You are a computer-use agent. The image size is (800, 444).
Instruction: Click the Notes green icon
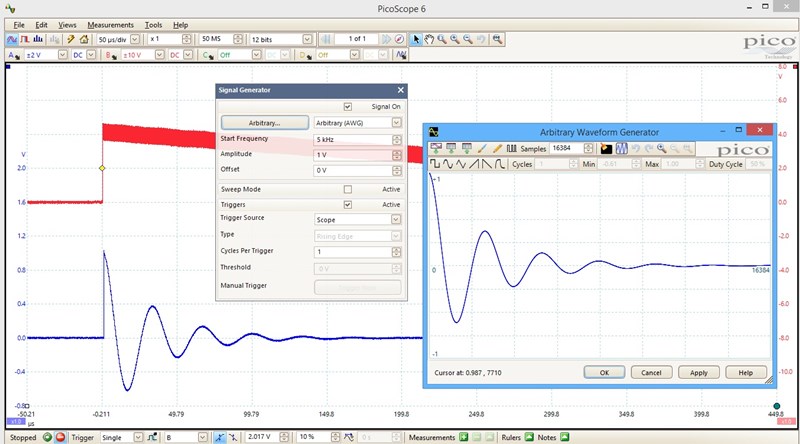pos(564,437)
